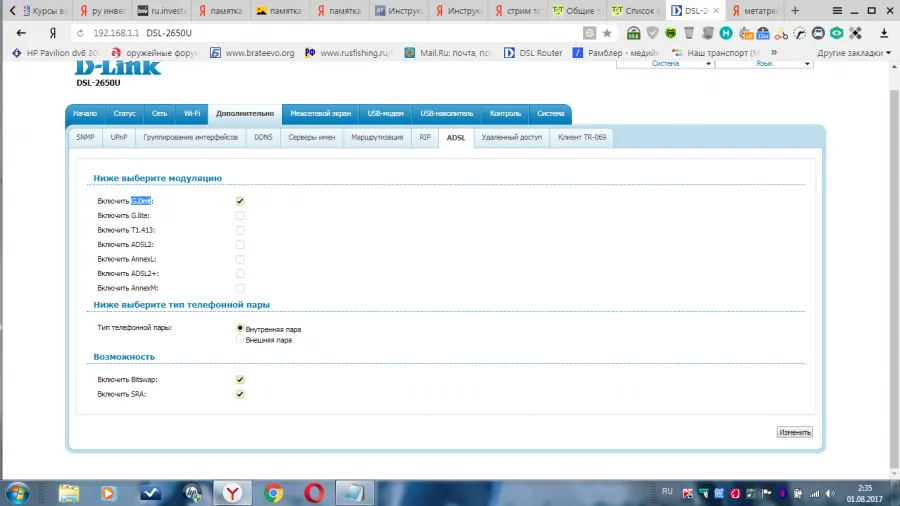Image resolution: width=900 pixels, height=506 pixels.
Task: Open DSL Router bookmark
Action: pyautogui.click(x=533, y=53)
